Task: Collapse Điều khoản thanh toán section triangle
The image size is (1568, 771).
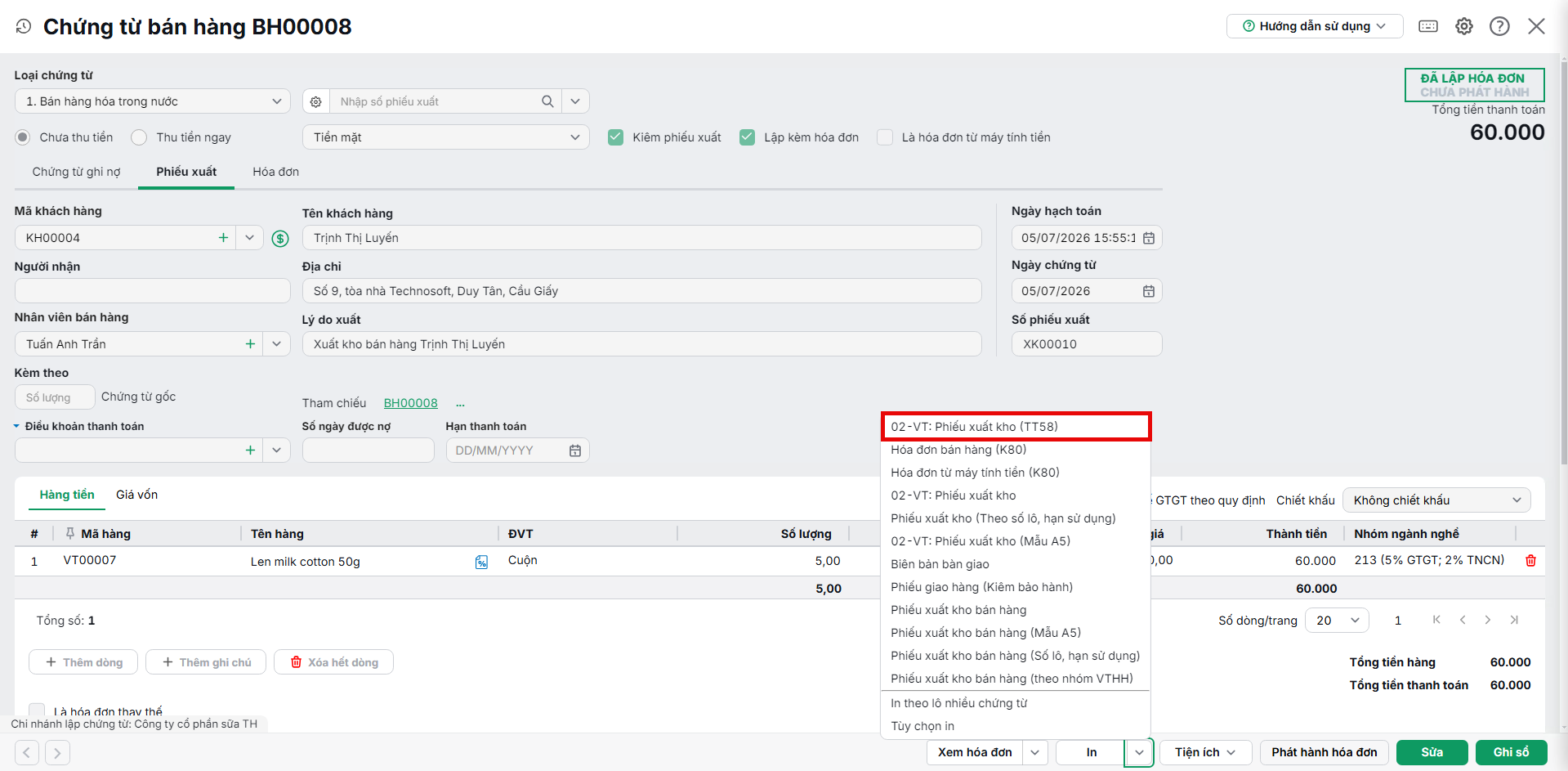Action: pos(16,426)
